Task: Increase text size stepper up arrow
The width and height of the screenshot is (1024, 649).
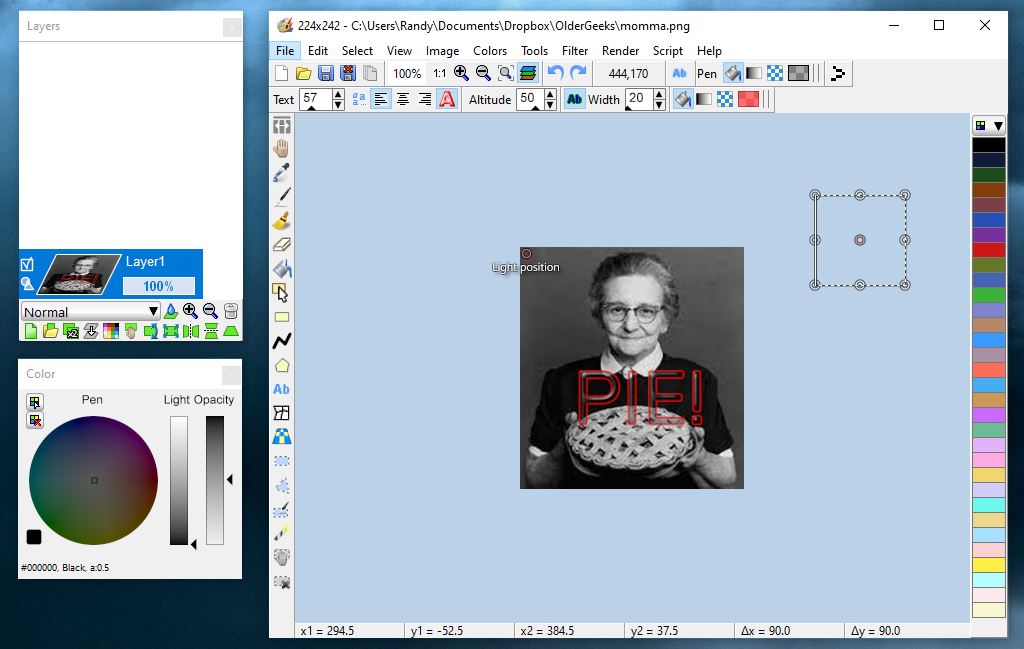Action: [338, 95]
